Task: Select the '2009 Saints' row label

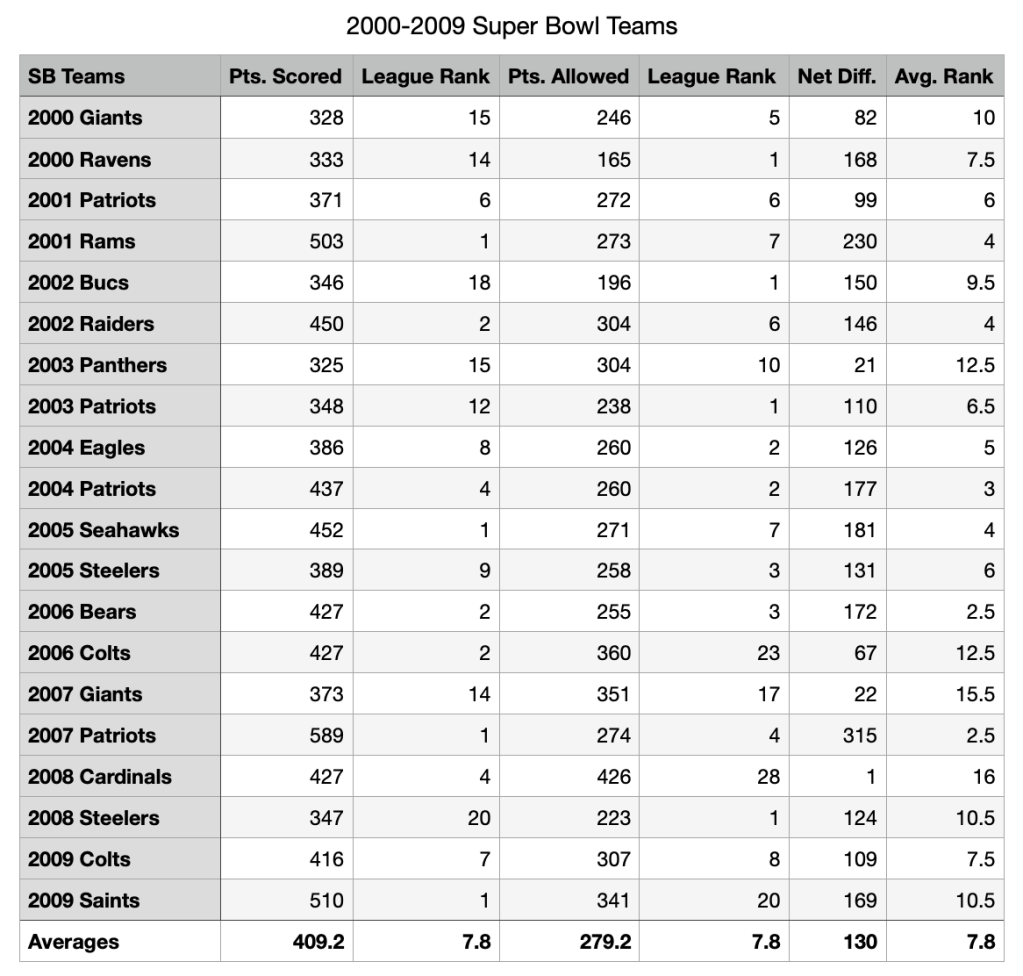Action: click(84, 900)
